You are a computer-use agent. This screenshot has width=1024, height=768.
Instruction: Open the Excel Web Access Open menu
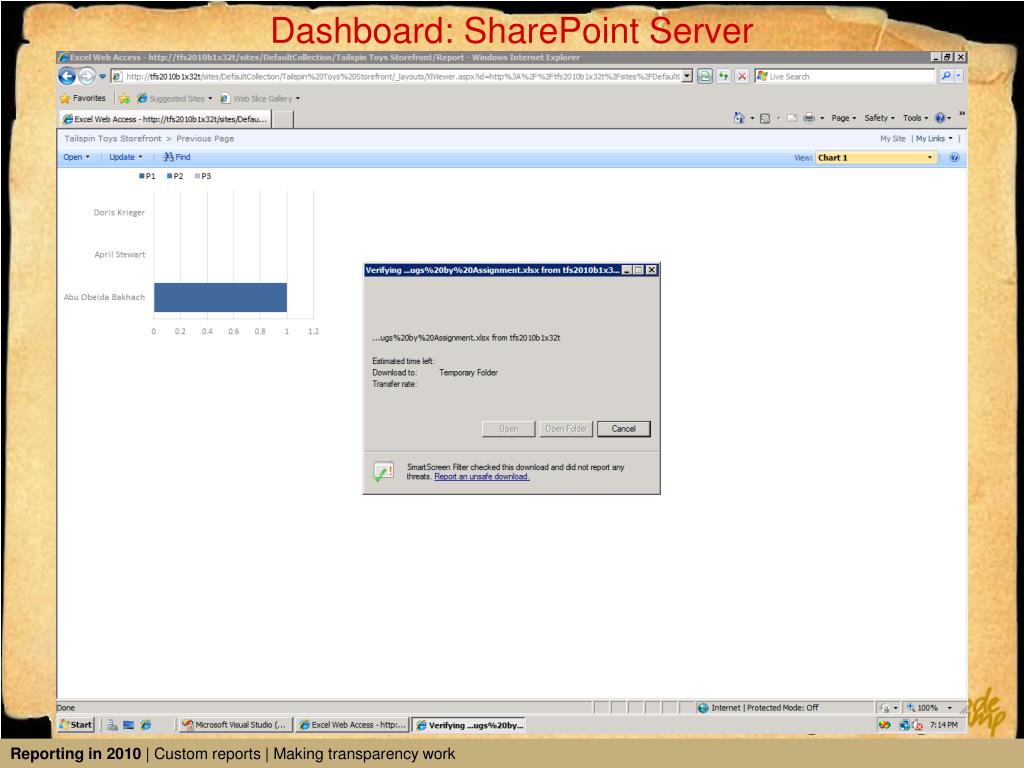tap(76, 157)
